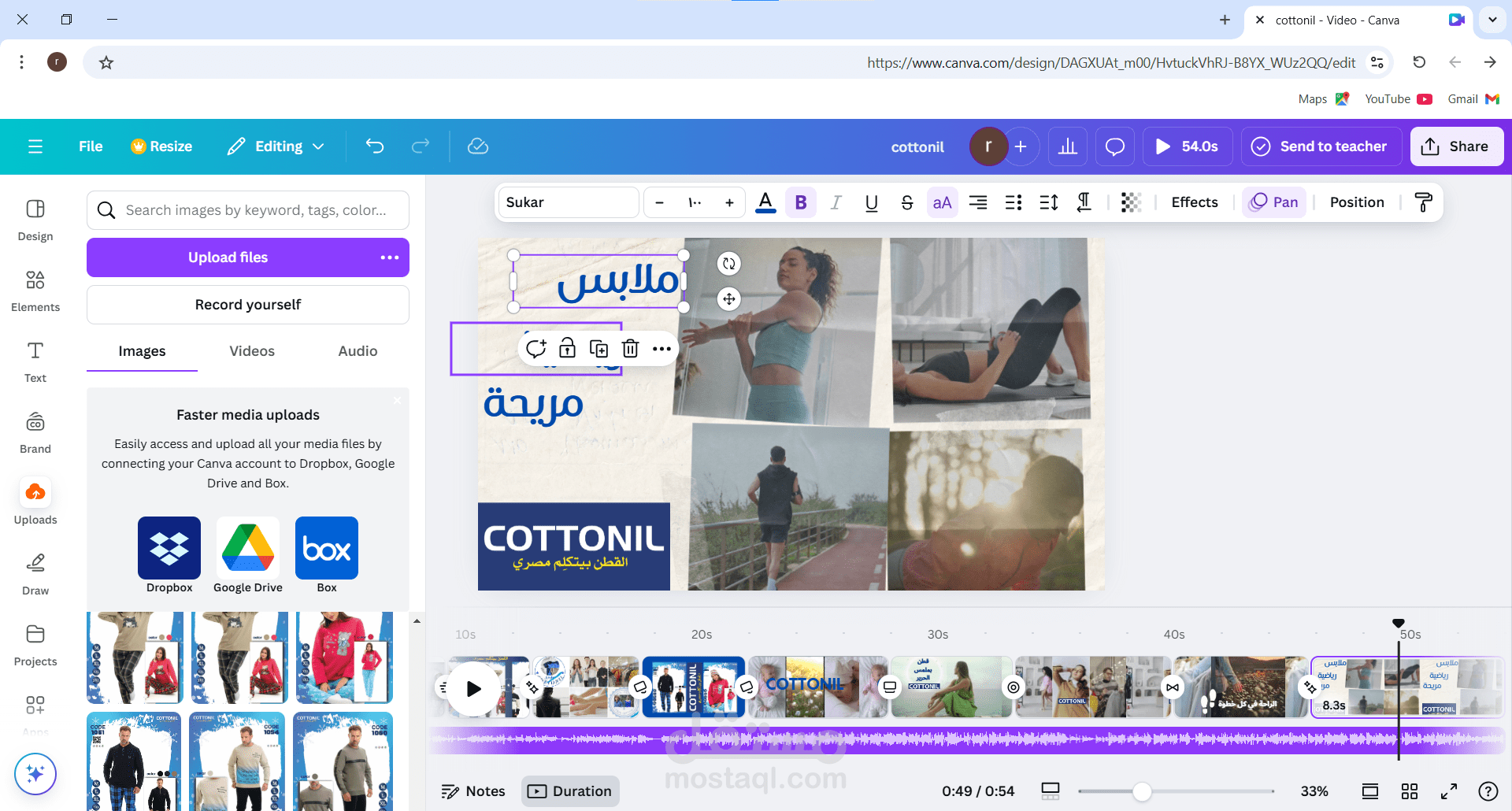
Task: Open more options on floating toolbar
Action: coord(662,349)
